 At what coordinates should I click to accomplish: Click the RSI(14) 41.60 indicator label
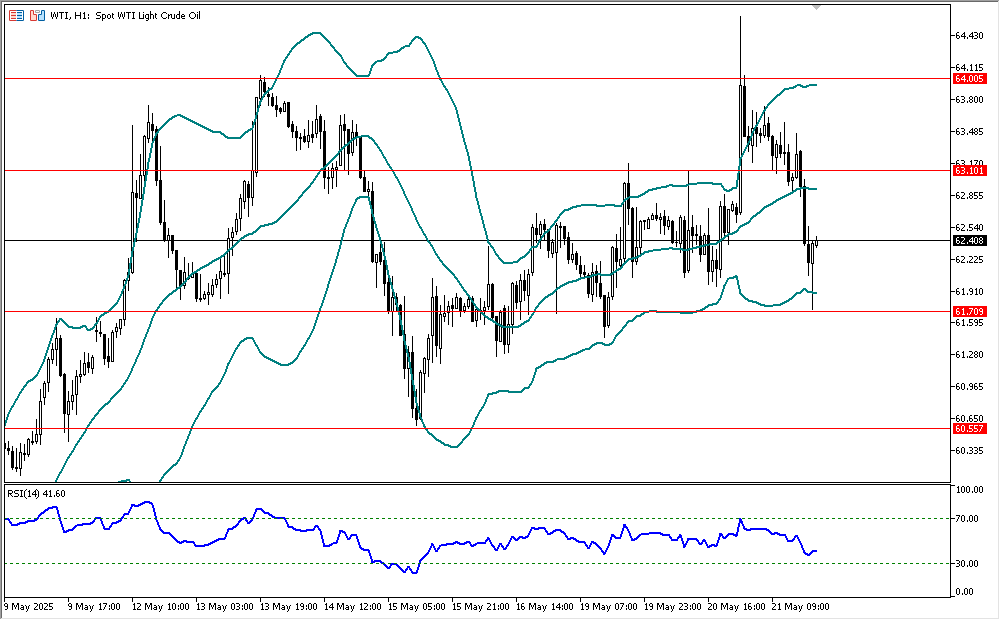point(36,494)
